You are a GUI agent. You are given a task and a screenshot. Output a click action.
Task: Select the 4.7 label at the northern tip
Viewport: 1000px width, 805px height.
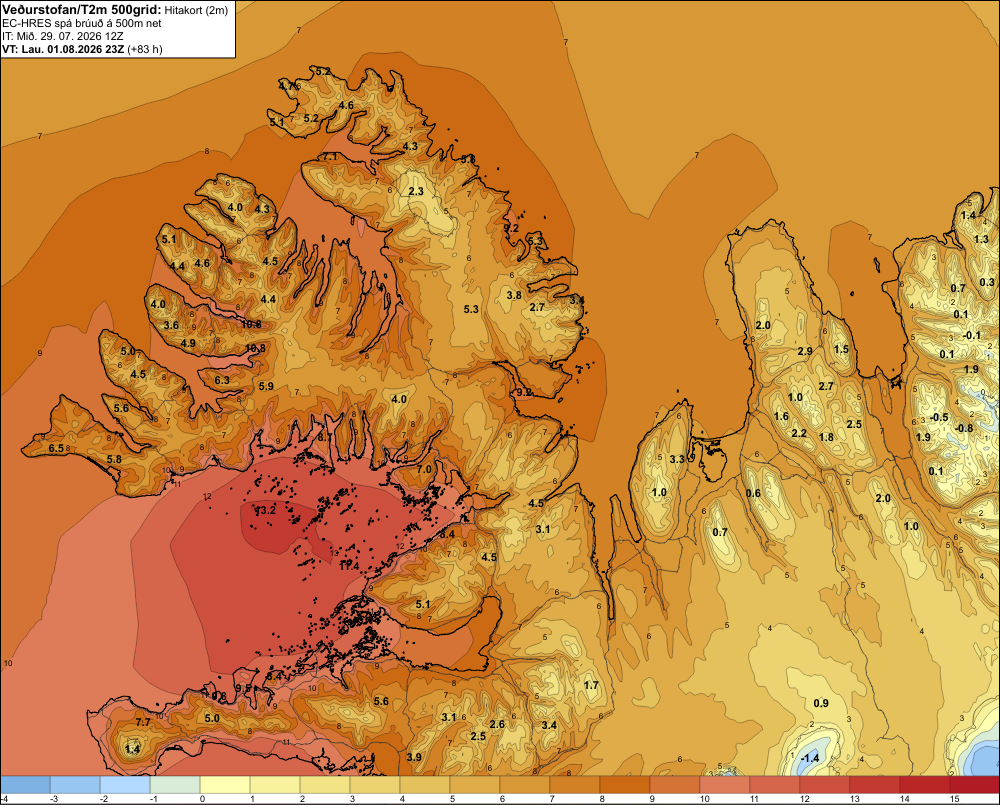coord(287,85)
